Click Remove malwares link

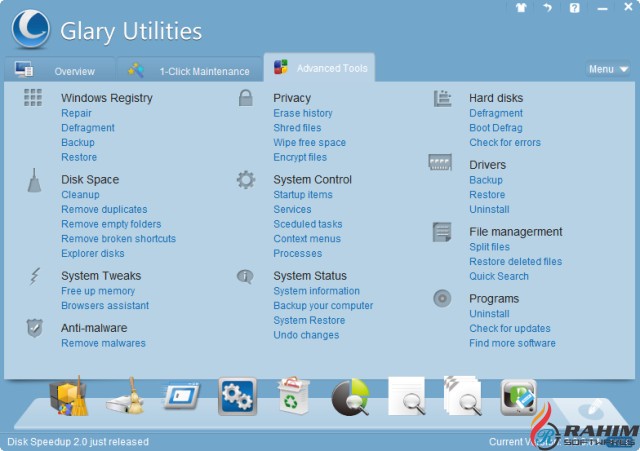coord(103,343)
